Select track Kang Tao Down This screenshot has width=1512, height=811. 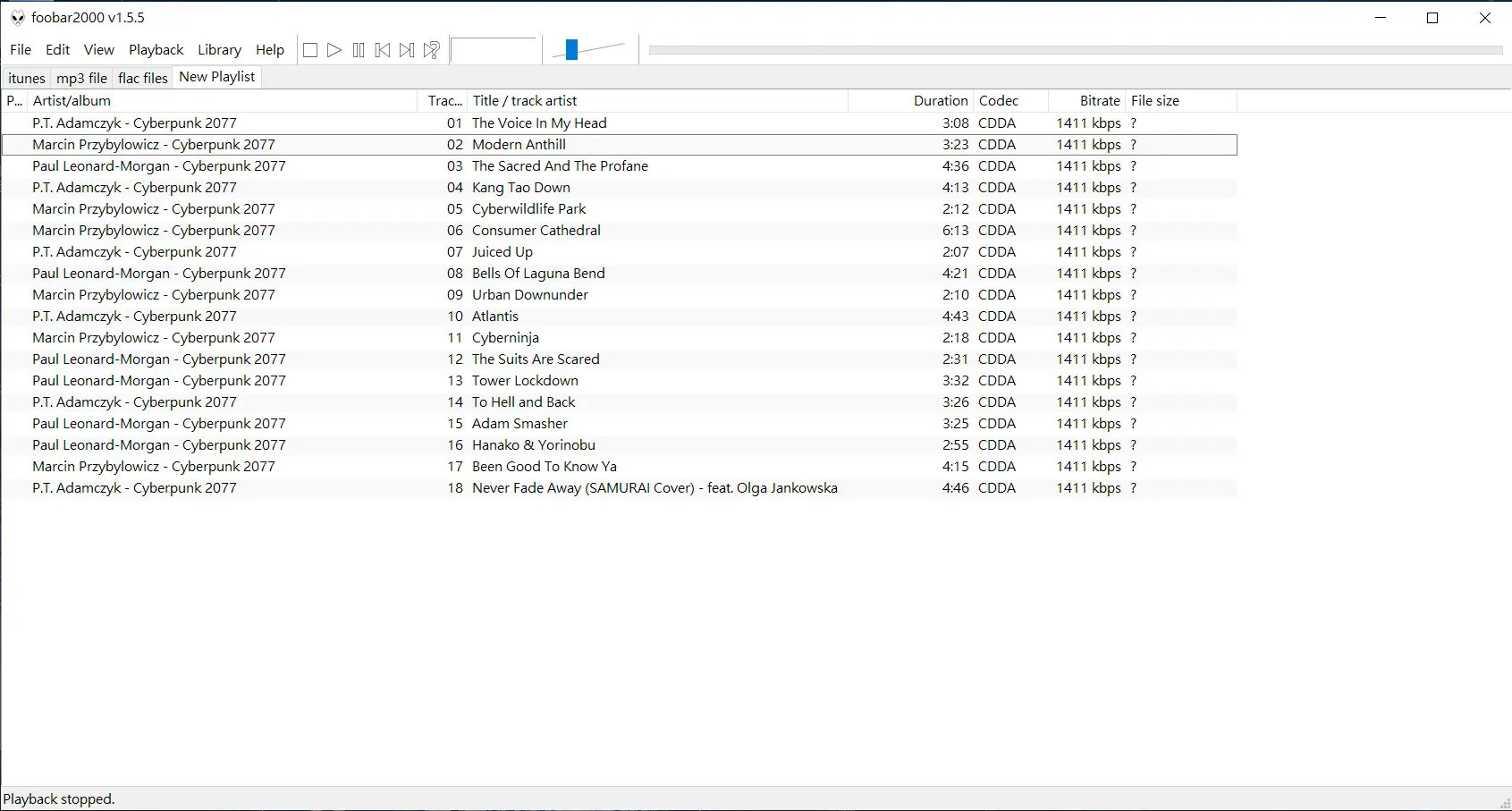click(x=620, y=188)
